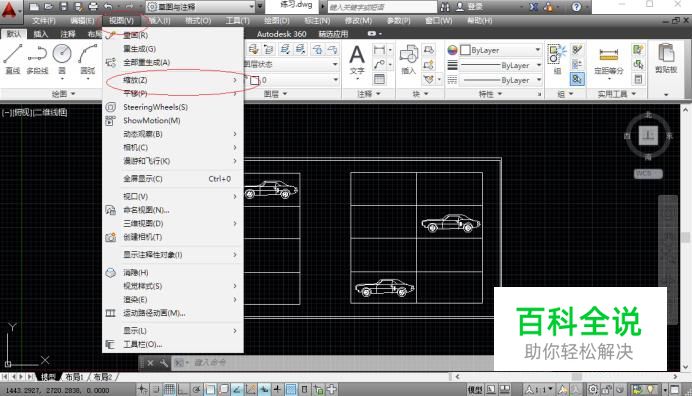The height and width of the screenshot is (396, 692).
Task: Open the object color ByLayer dropdown
Action: (501, 50)
